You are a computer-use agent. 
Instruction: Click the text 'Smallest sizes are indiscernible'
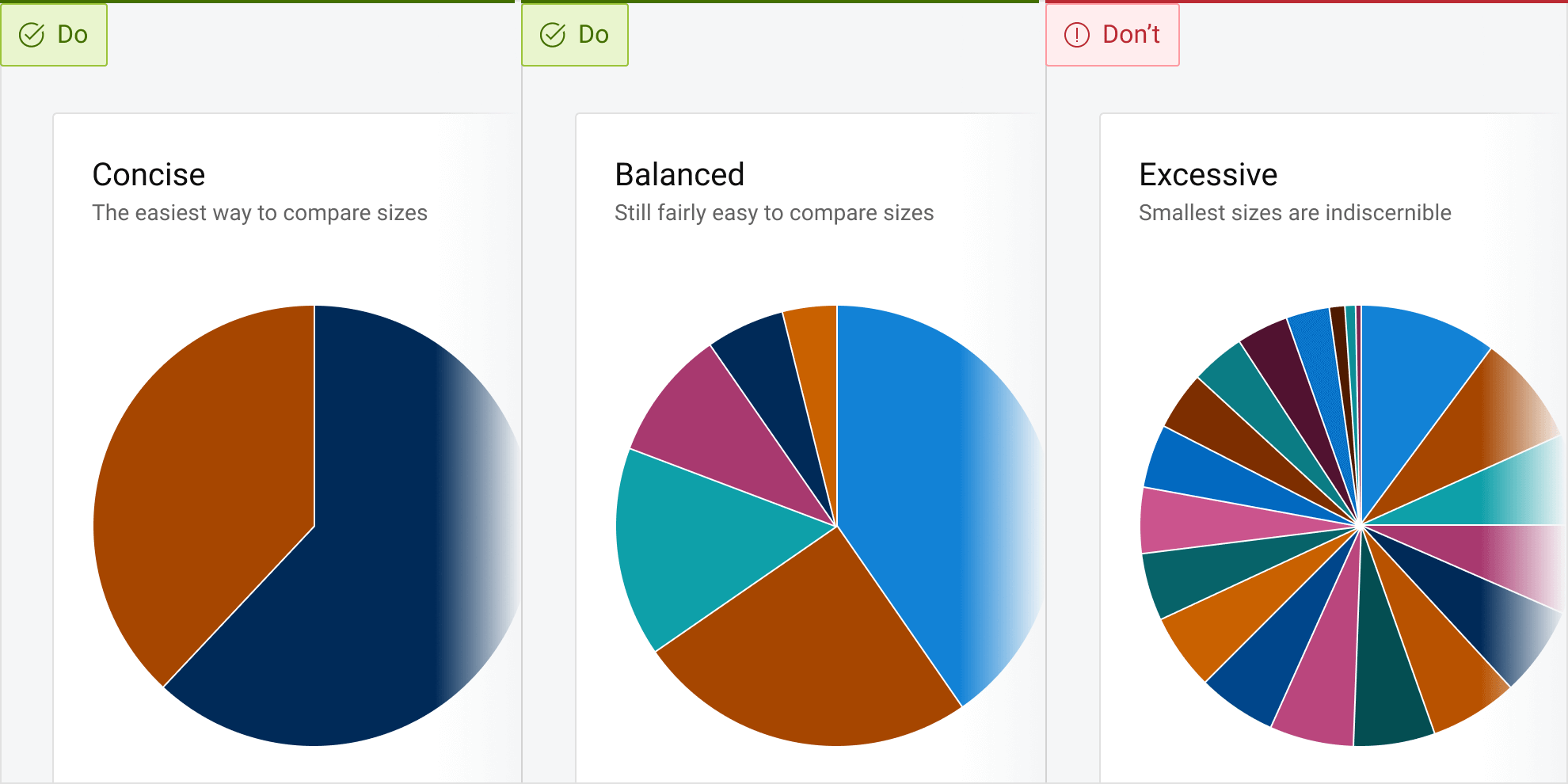(x=1295, y=212)
